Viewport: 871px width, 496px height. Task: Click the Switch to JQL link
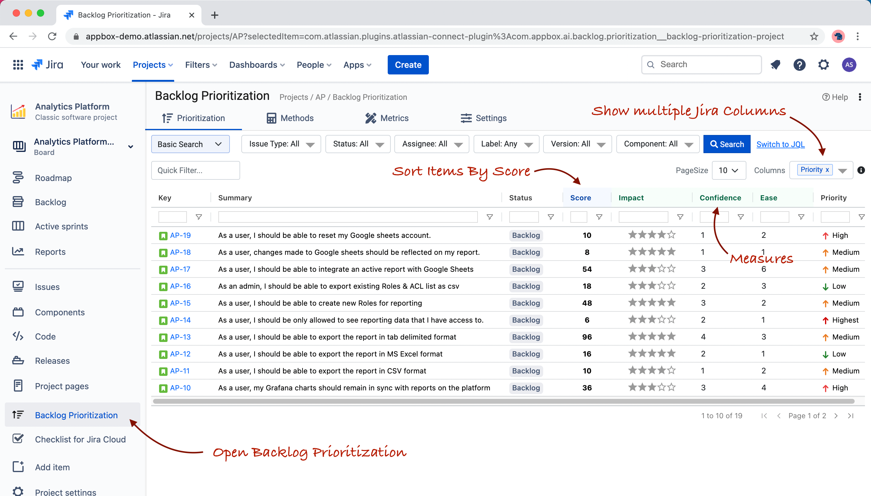coord(780,144)
